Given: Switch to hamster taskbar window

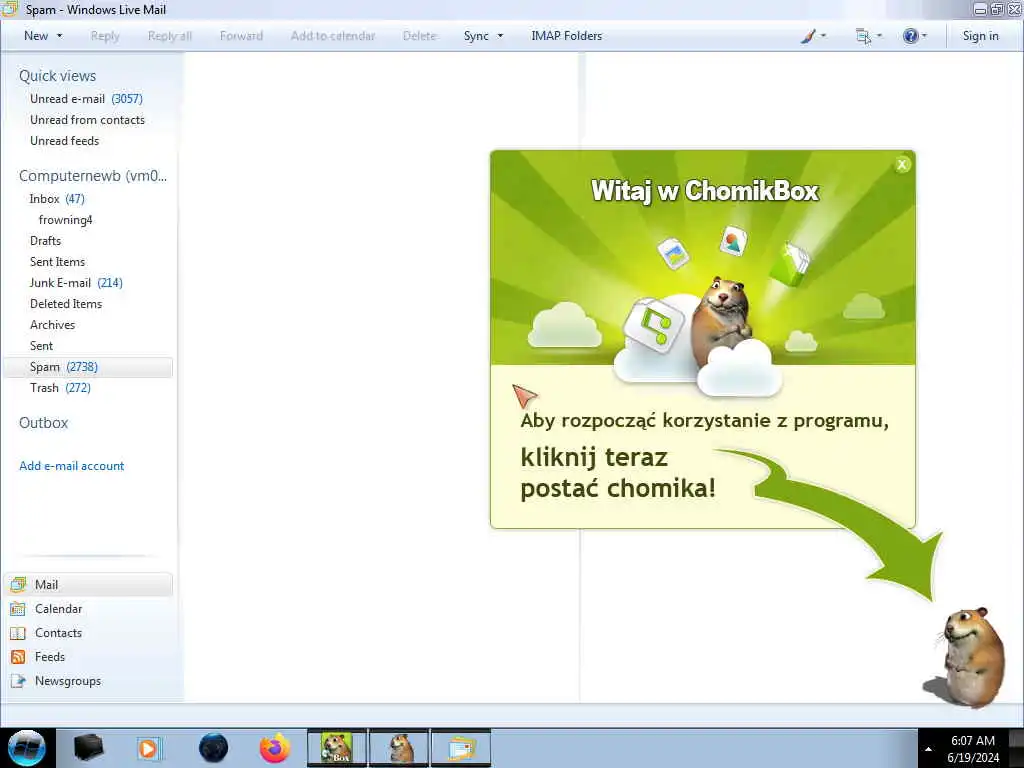Looking at the screenshot, I should tap(400, 748).
